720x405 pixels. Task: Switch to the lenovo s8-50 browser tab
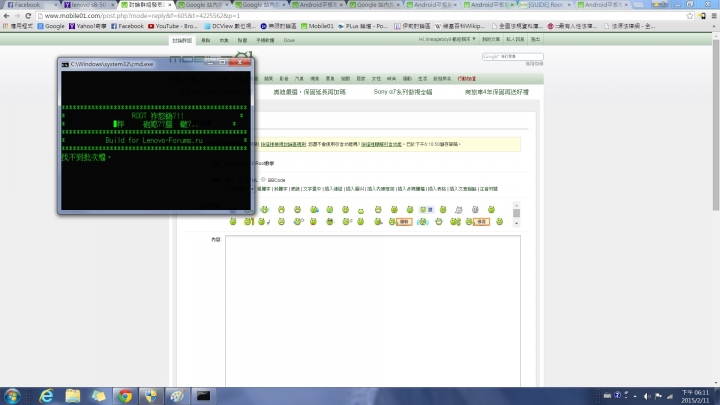(89, 5)
